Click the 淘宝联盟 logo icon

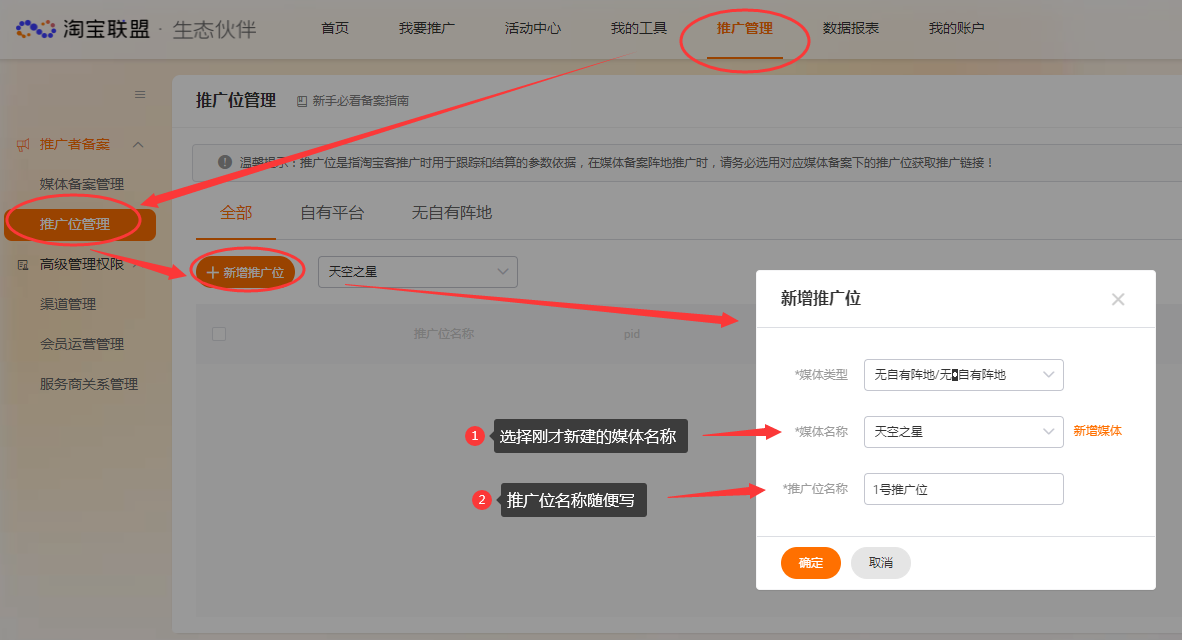point(36,29)
